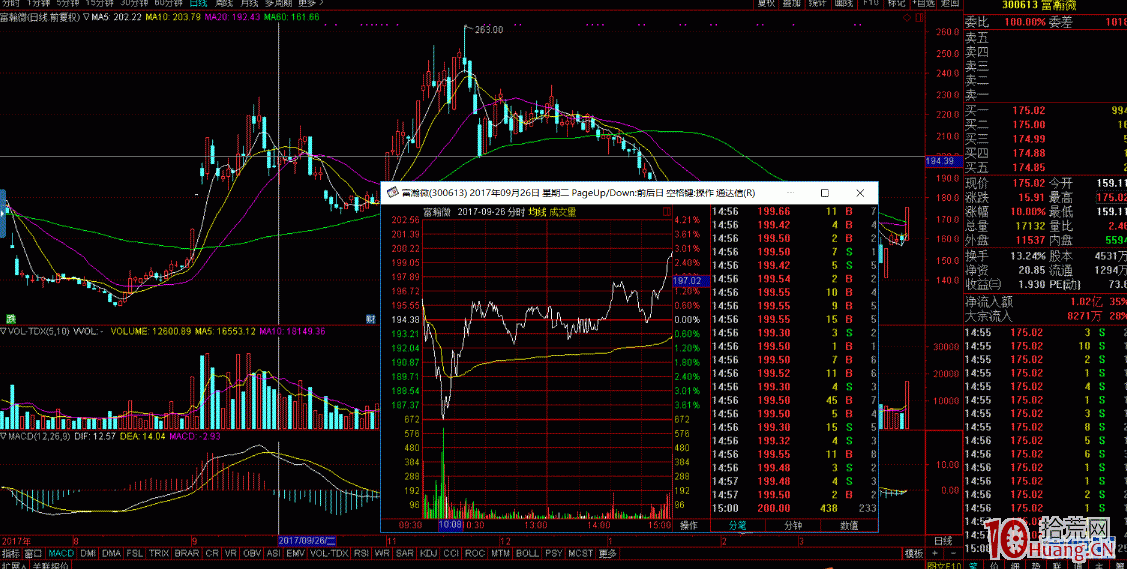This screenshot has width=1127, height=569.
Task: Click the 指标 tab in bottom bar
Action: tap(11, 553)
